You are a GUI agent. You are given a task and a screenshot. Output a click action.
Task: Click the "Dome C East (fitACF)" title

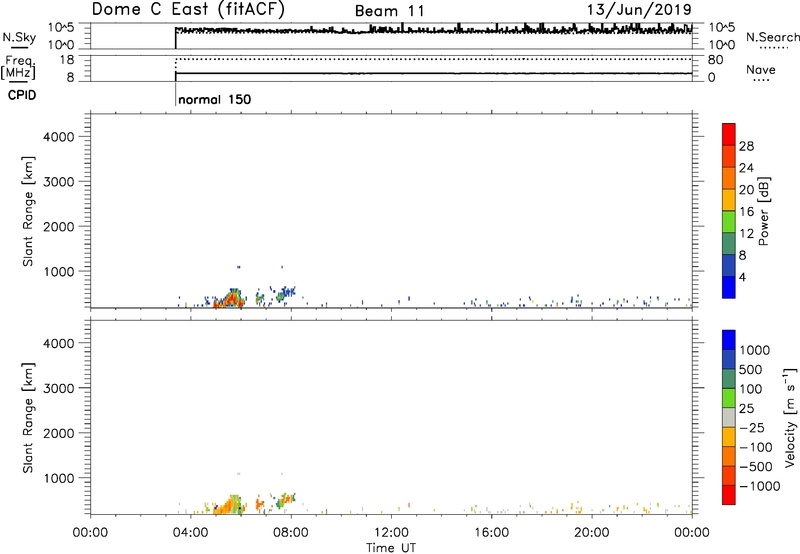188,9
